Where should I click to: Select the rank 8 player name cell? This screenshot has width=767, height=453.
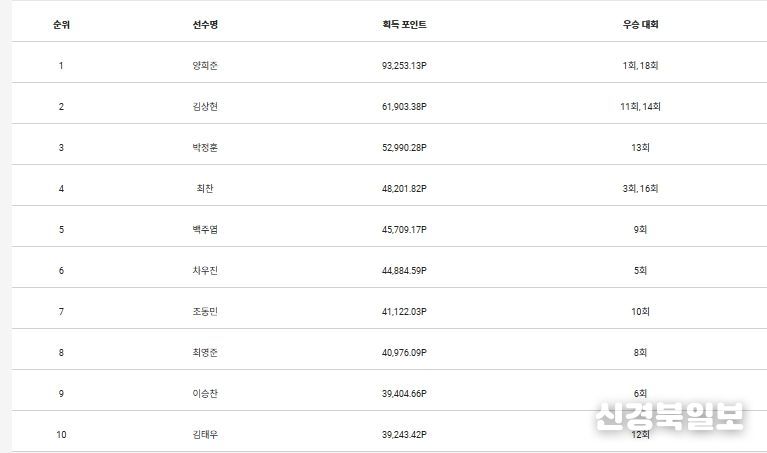click(x=206, y=352)
